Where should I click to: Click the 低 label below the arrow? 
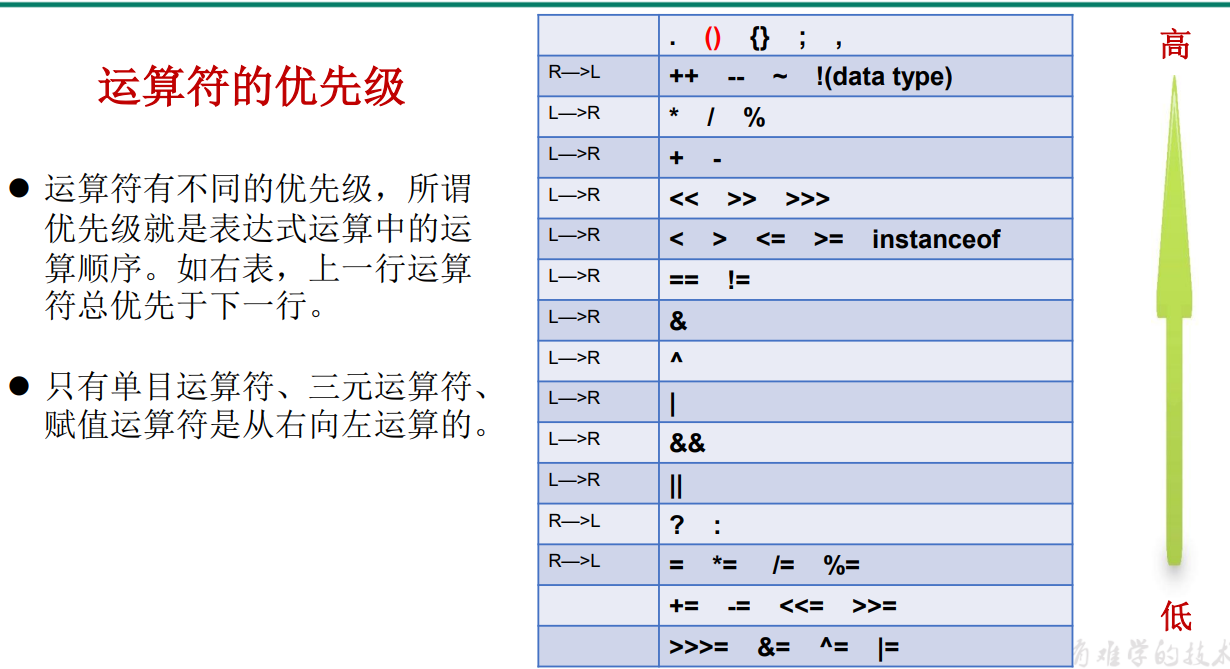click(x=1176, y=616)
